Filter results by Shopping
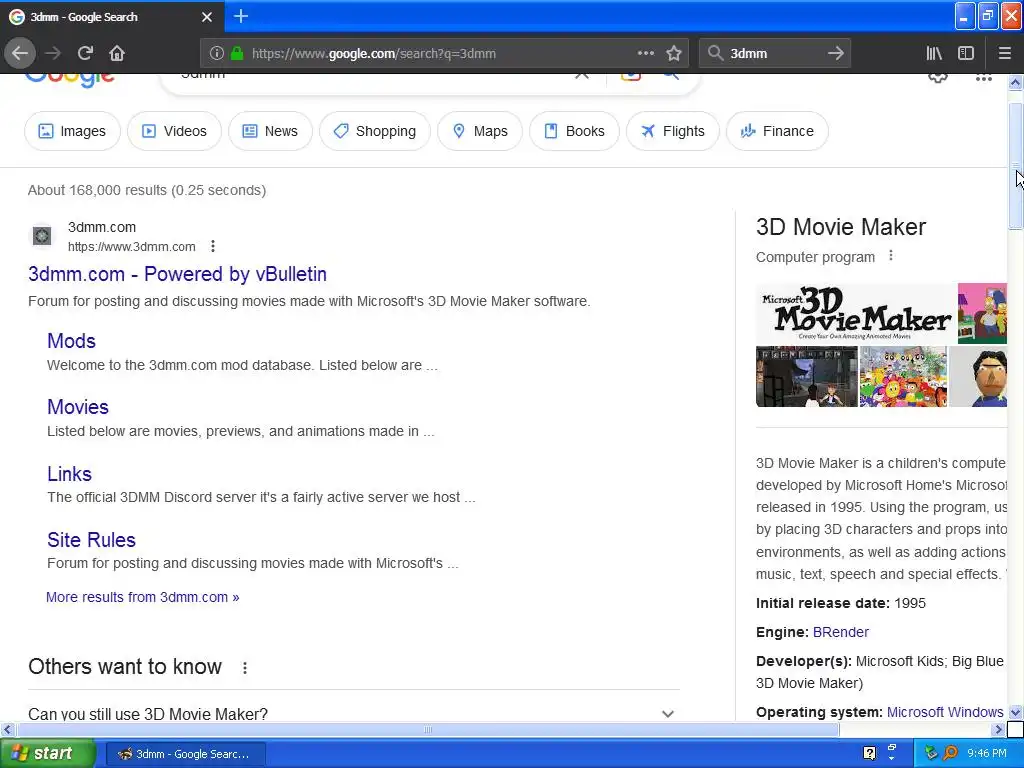 [375, 131]
